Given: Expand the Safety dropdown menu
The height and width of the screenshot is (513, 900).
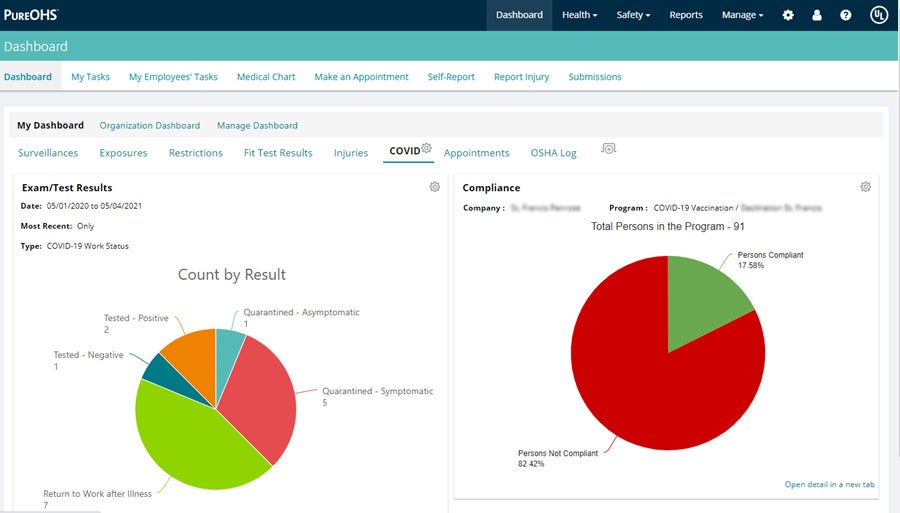Looking at the screenshot, I should point(633,15).
